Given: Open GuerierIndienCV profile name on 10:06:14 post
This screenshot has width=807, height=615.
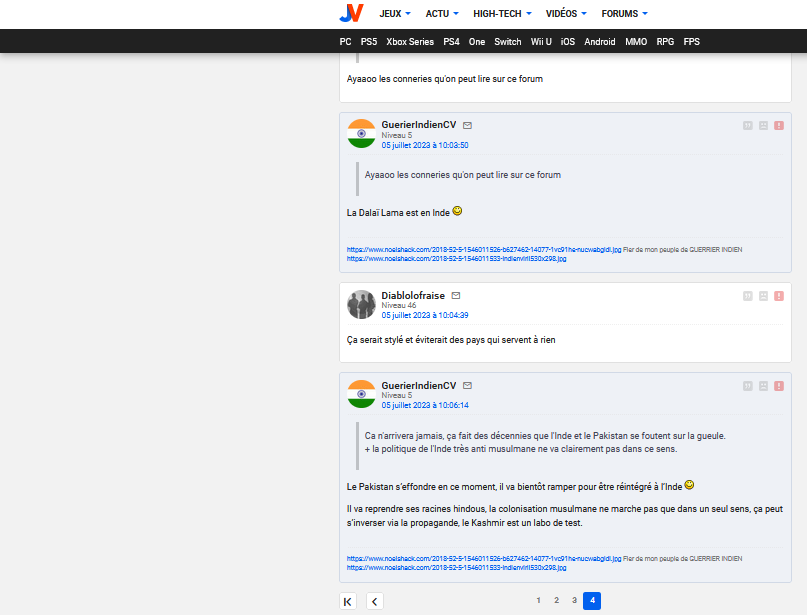Looking at the screenshot, I should [418, 385].
